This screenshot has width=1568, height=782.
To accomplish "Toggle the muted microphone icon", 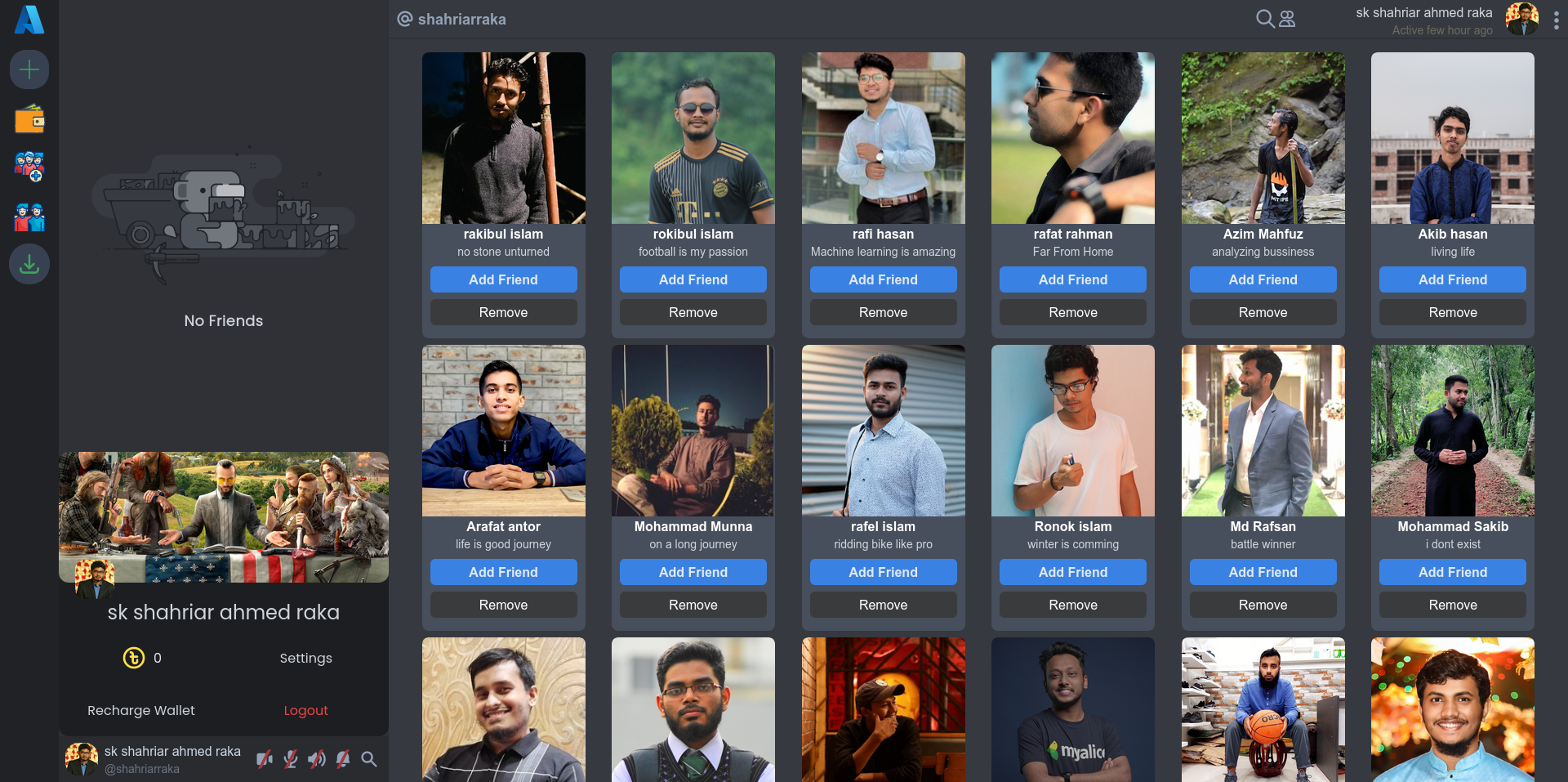I will pos(290,759).
